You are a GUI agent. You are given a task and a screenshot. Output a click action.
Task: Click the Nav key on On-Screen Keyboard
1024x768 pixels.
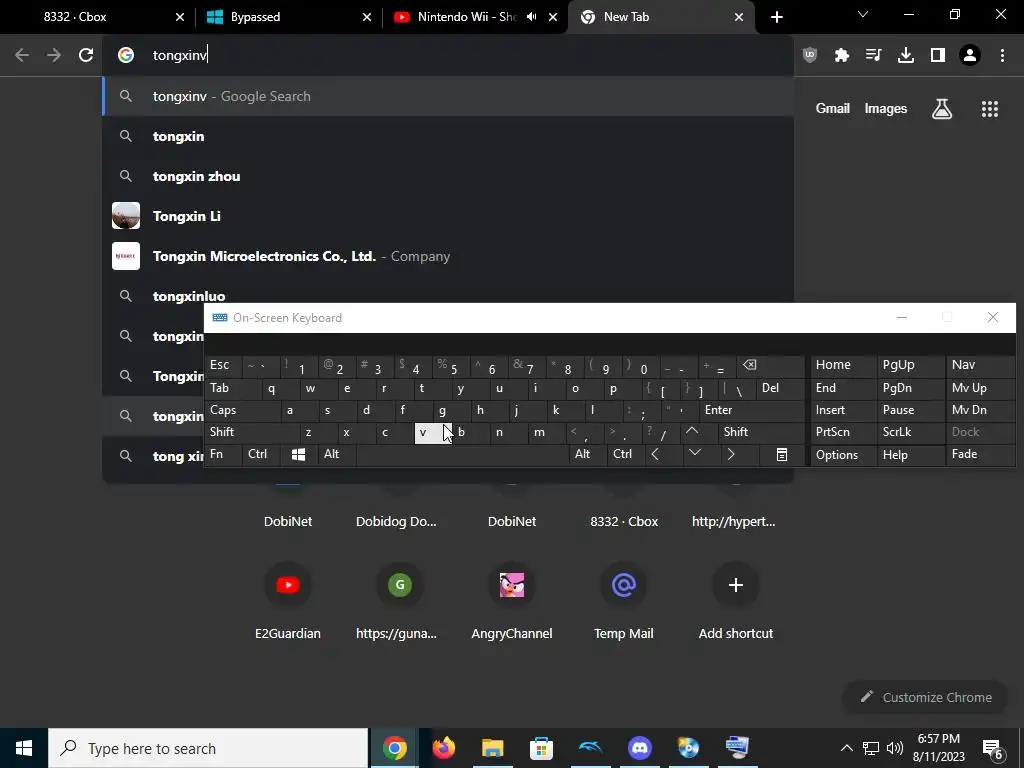981,366
